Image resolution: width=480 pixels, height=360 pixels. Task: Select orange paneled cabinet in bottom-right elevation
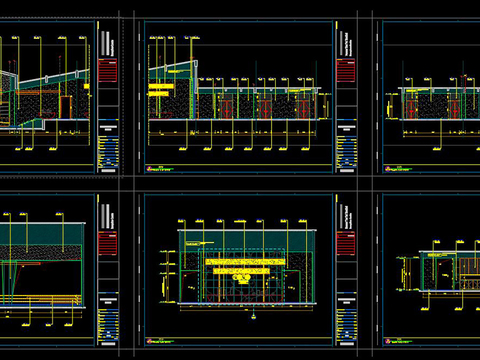click(470, 273)
